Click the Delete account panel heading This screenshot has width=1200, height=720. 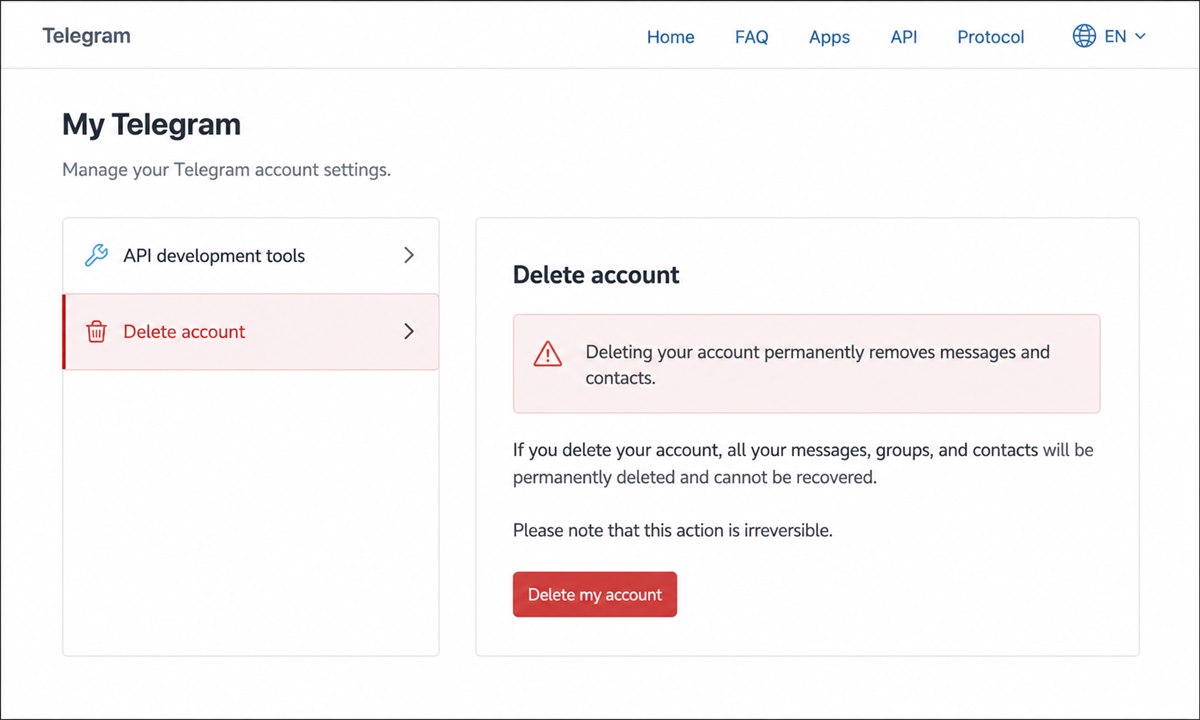coord(596,275)
